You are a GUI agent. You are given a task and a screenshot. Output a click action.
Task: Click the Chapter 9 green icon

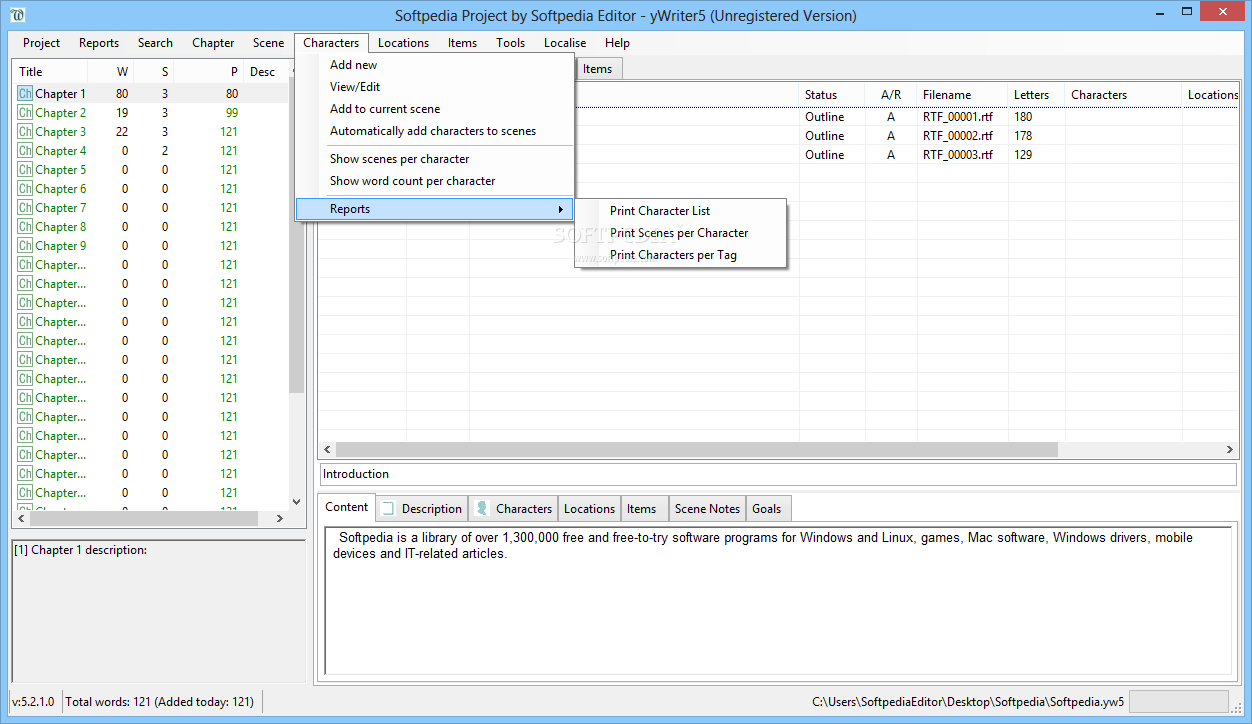point(25,246)
